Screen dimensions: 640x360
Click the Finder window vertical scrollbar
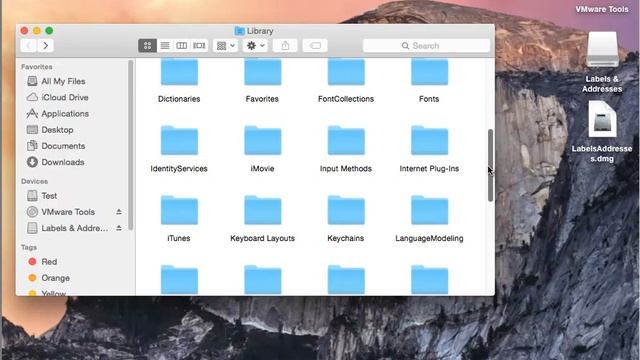coord(491,165)
